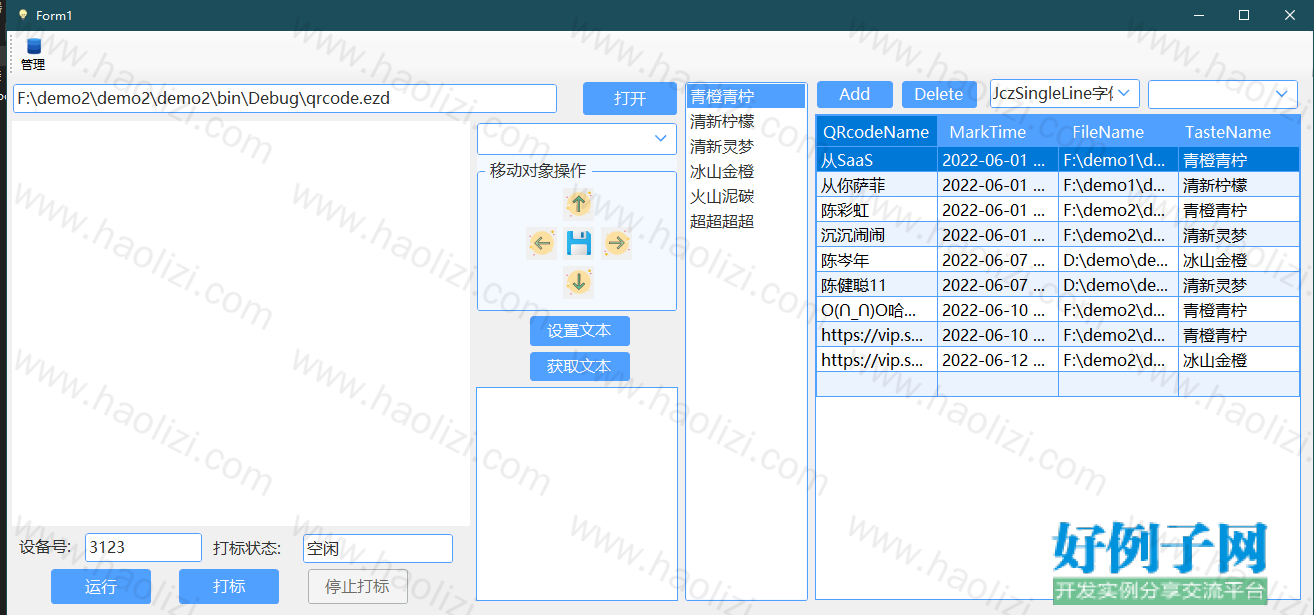Screen dimensions: 1314x615
Task: Click the Add button
Action: coord(854,94)
